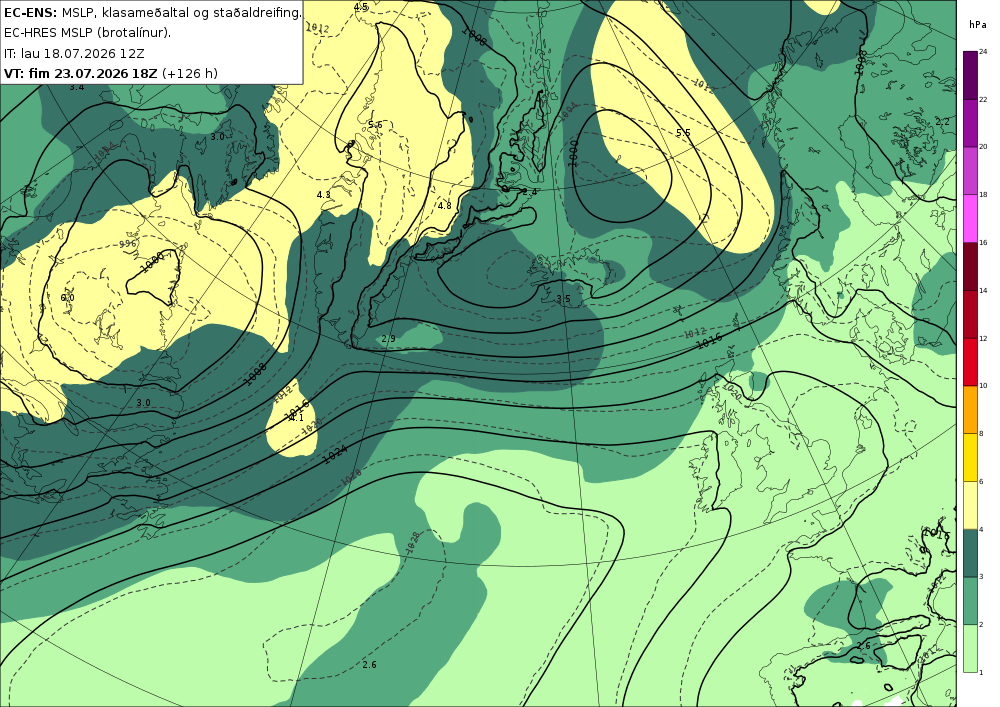1000x707 pixels.
Task: Click the medium green 2–3 hPa legend segment
Action: (971, 601)
